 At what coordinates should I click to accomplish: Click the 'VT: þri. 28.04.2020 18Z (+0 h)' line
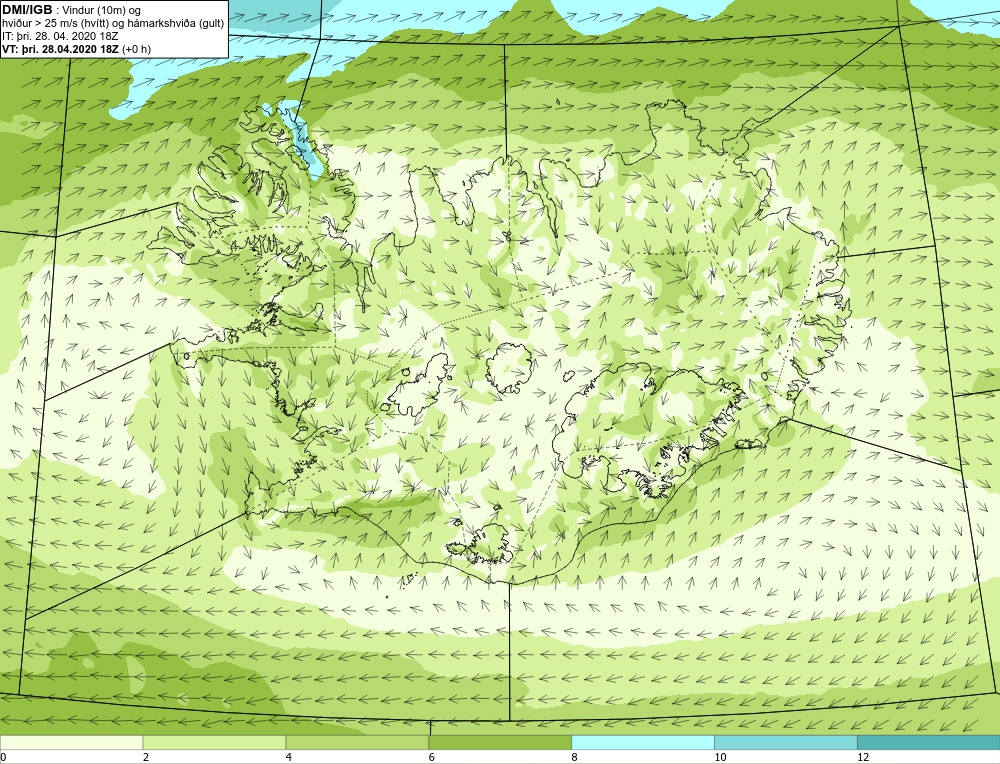point(77,49)
